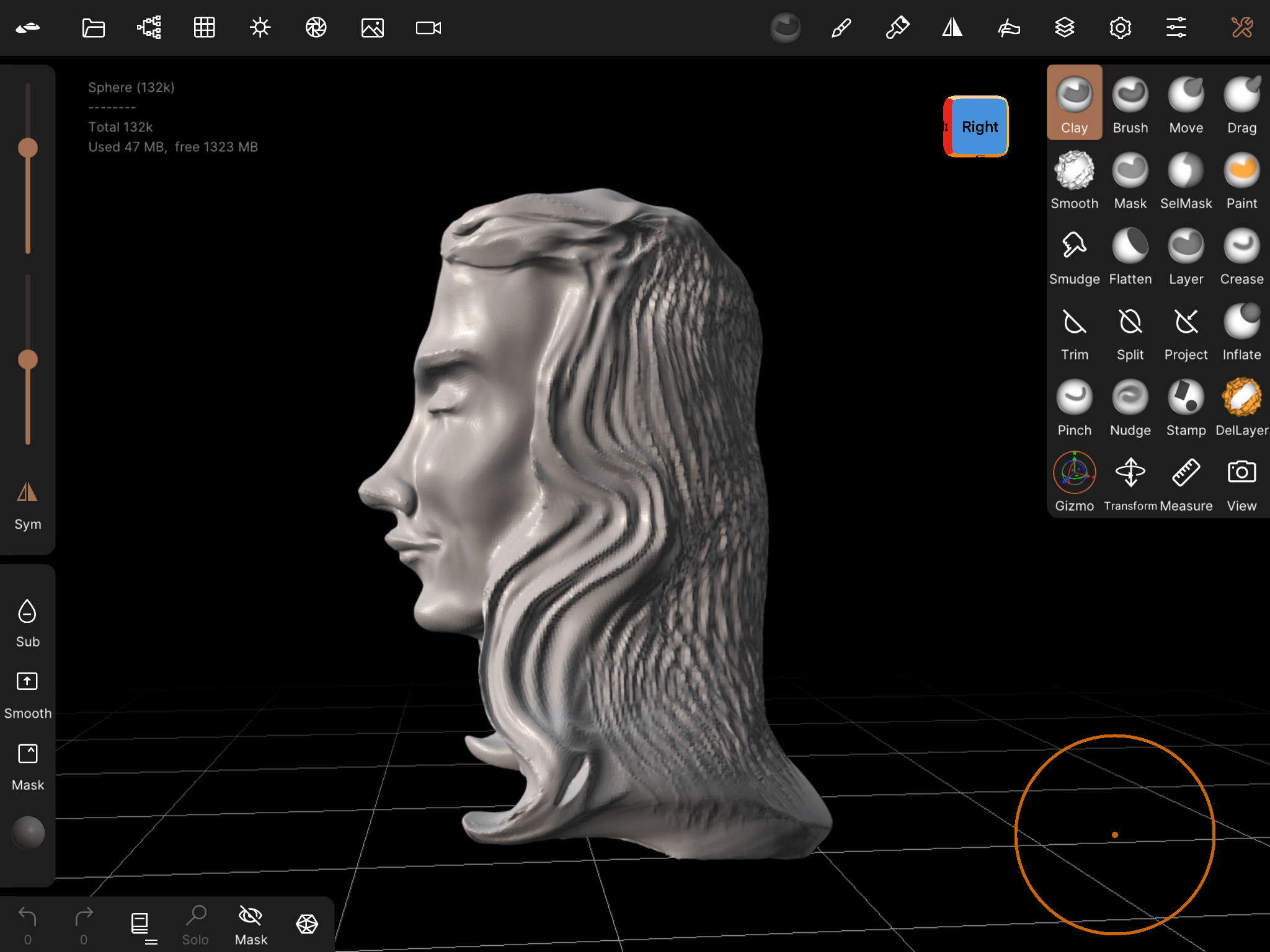
Task: Open the lighting settings menu
Action: [260, 28]
